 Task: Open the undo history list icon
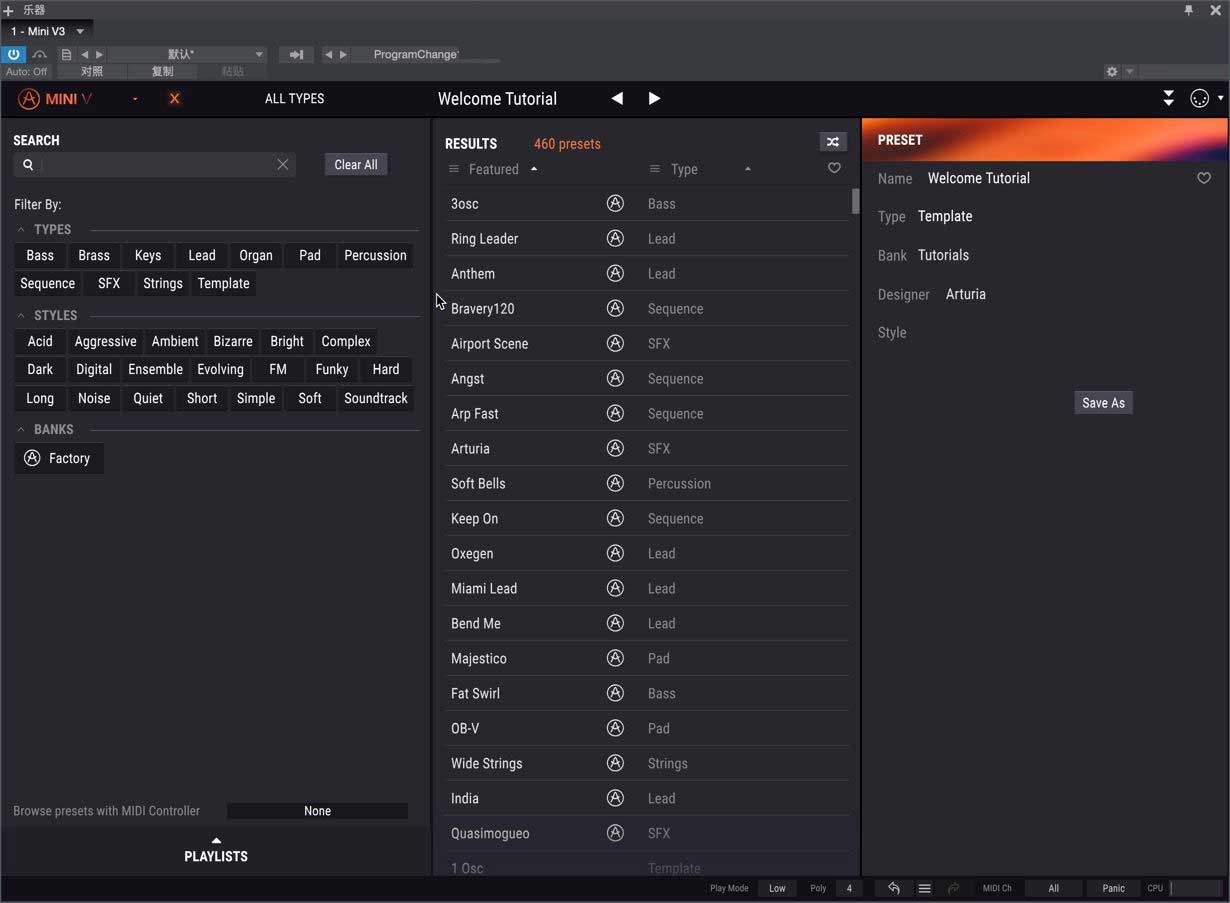(x=925, y=888)
